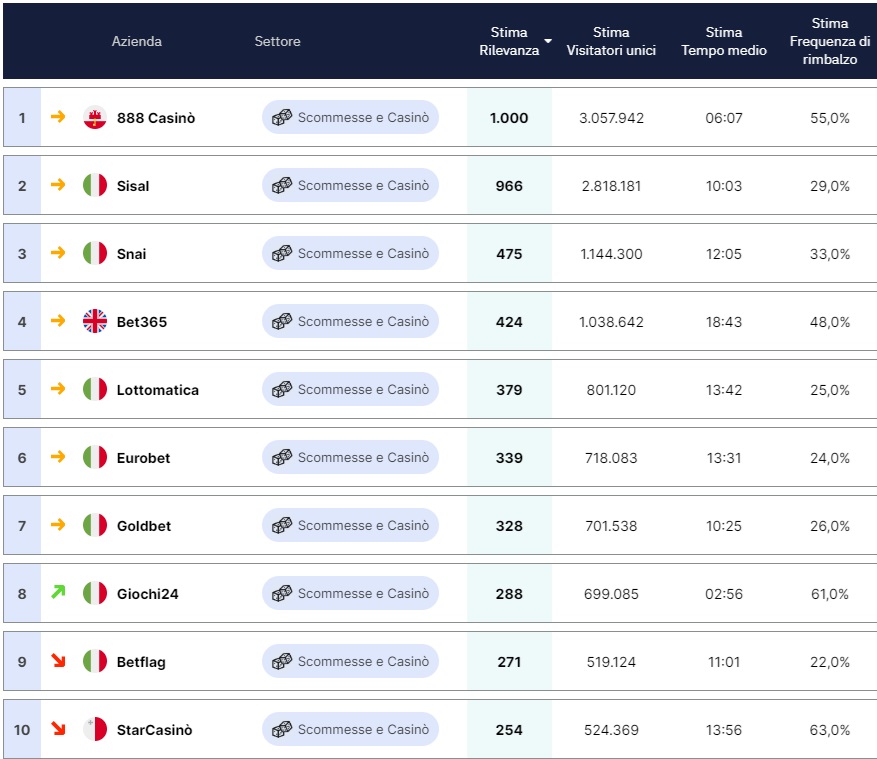Click the Malta flag beside StarCasinò
Image resolution: width=877 pixels, height=759 pixels.
(x=95, y=729)
